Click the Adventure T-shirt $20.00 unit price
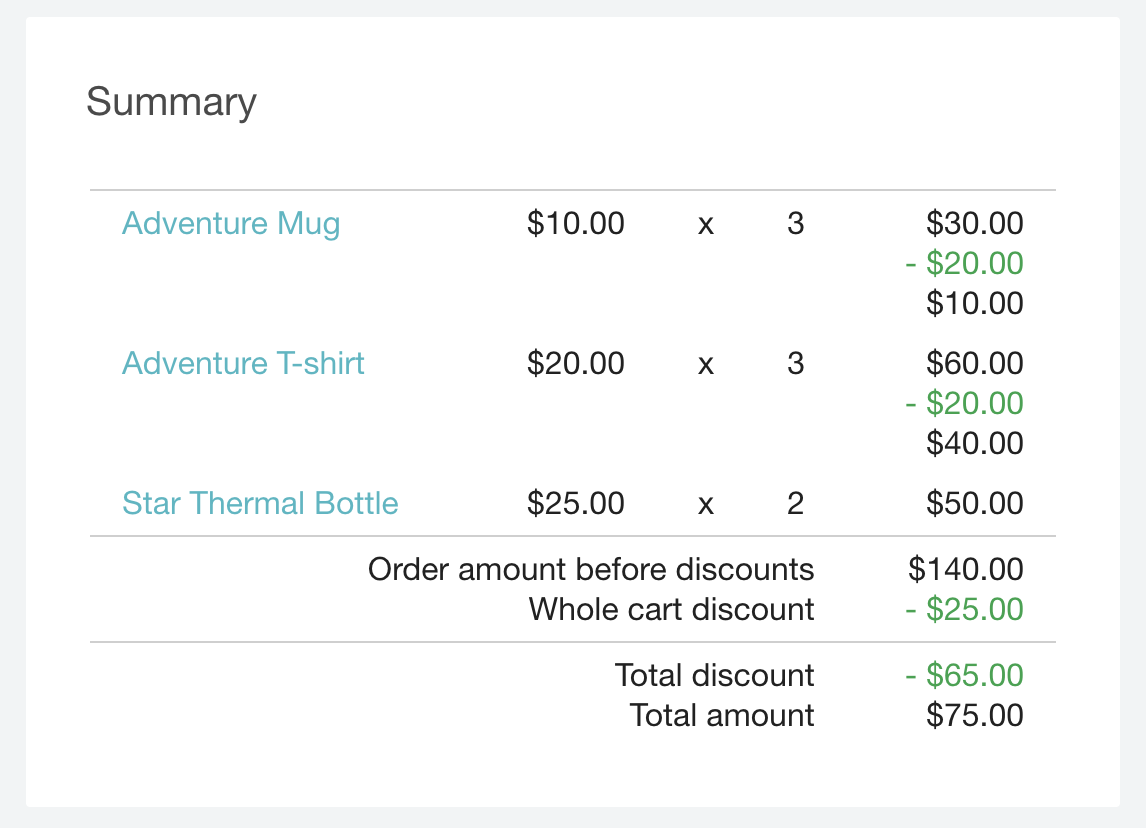Screen dimensions: 1146x828 [x=575, y=363]
